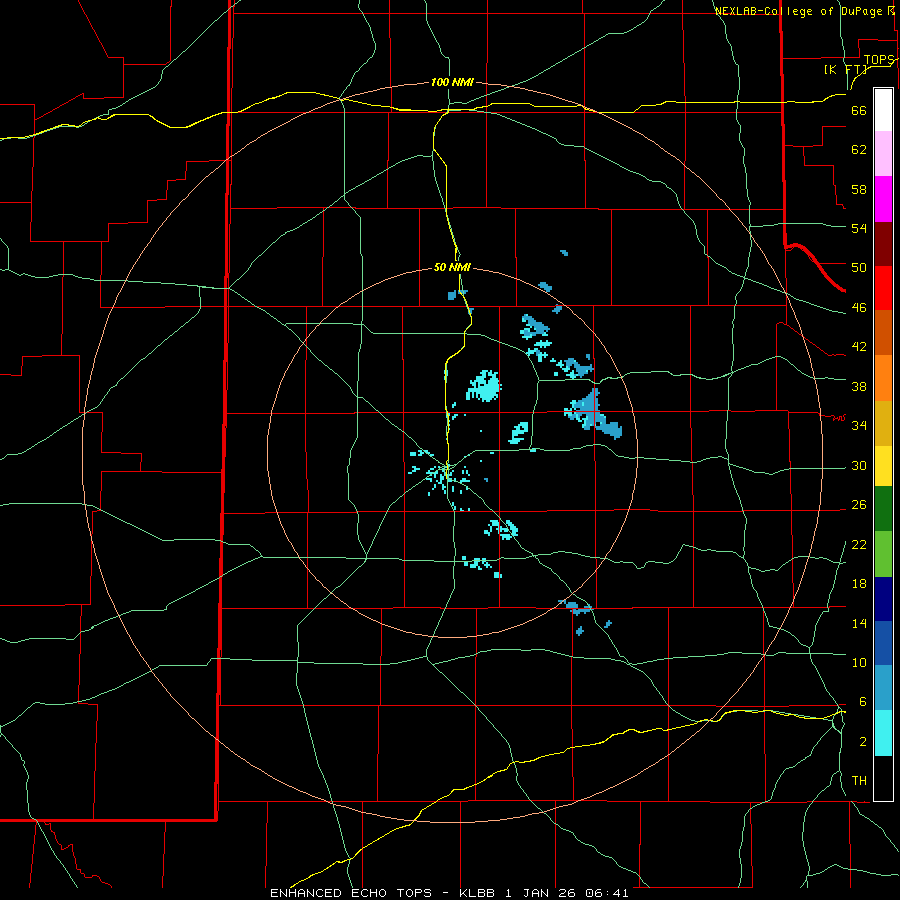Click the "14" legend value
Screen dimensions: 900x900
pos(859,623)
